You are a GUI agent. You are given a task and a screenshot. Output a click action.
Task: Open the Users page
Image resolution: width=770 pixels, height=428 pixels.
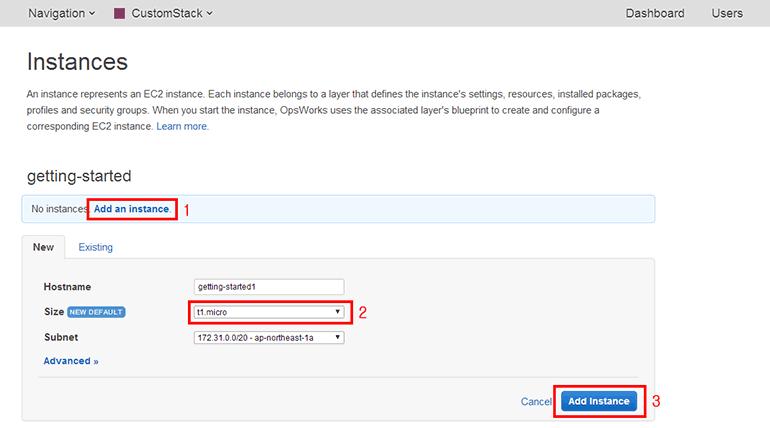pos(727,13)
